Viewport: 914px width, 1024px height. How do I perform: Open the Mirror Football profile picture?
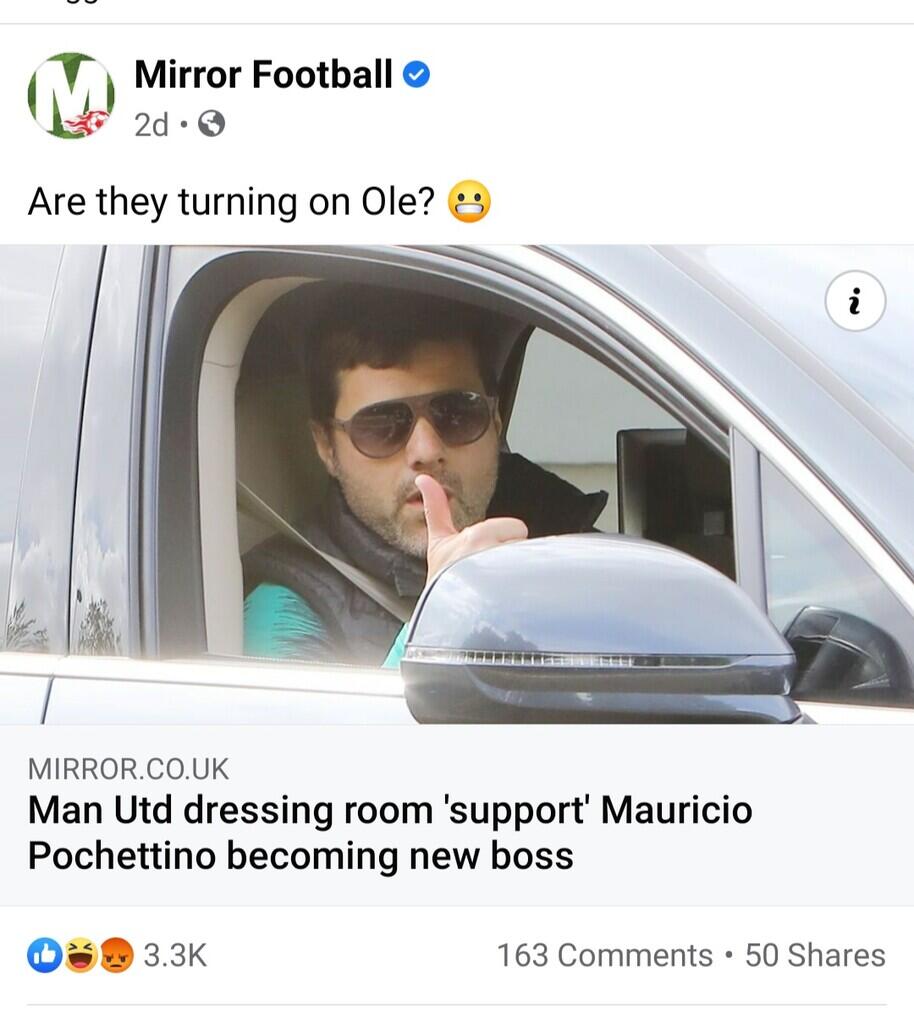70,96
